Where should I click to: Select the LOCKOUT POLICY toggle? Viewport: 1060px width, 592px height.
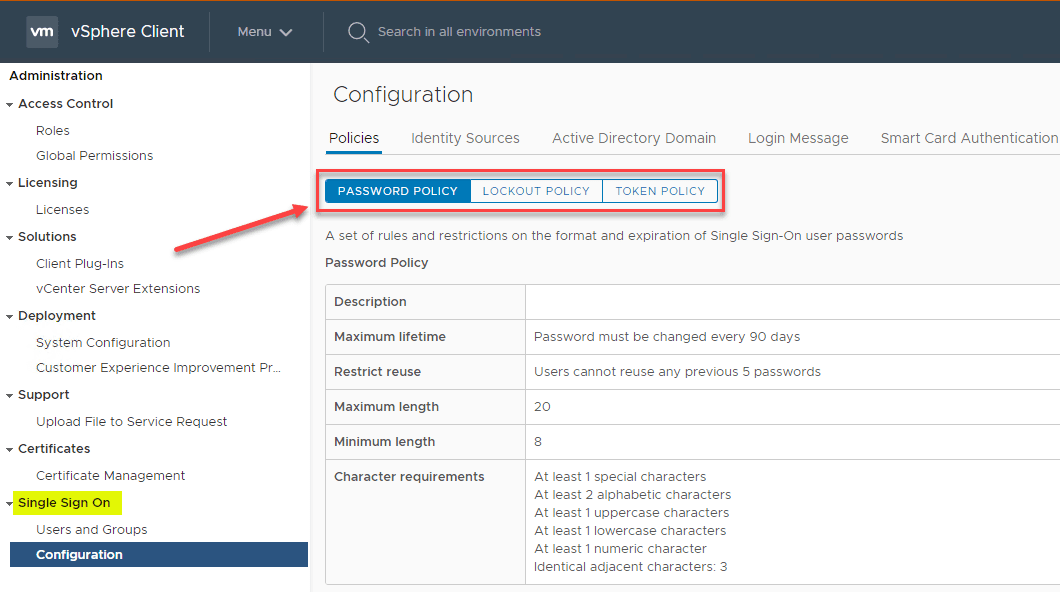(x=536, y=190)
